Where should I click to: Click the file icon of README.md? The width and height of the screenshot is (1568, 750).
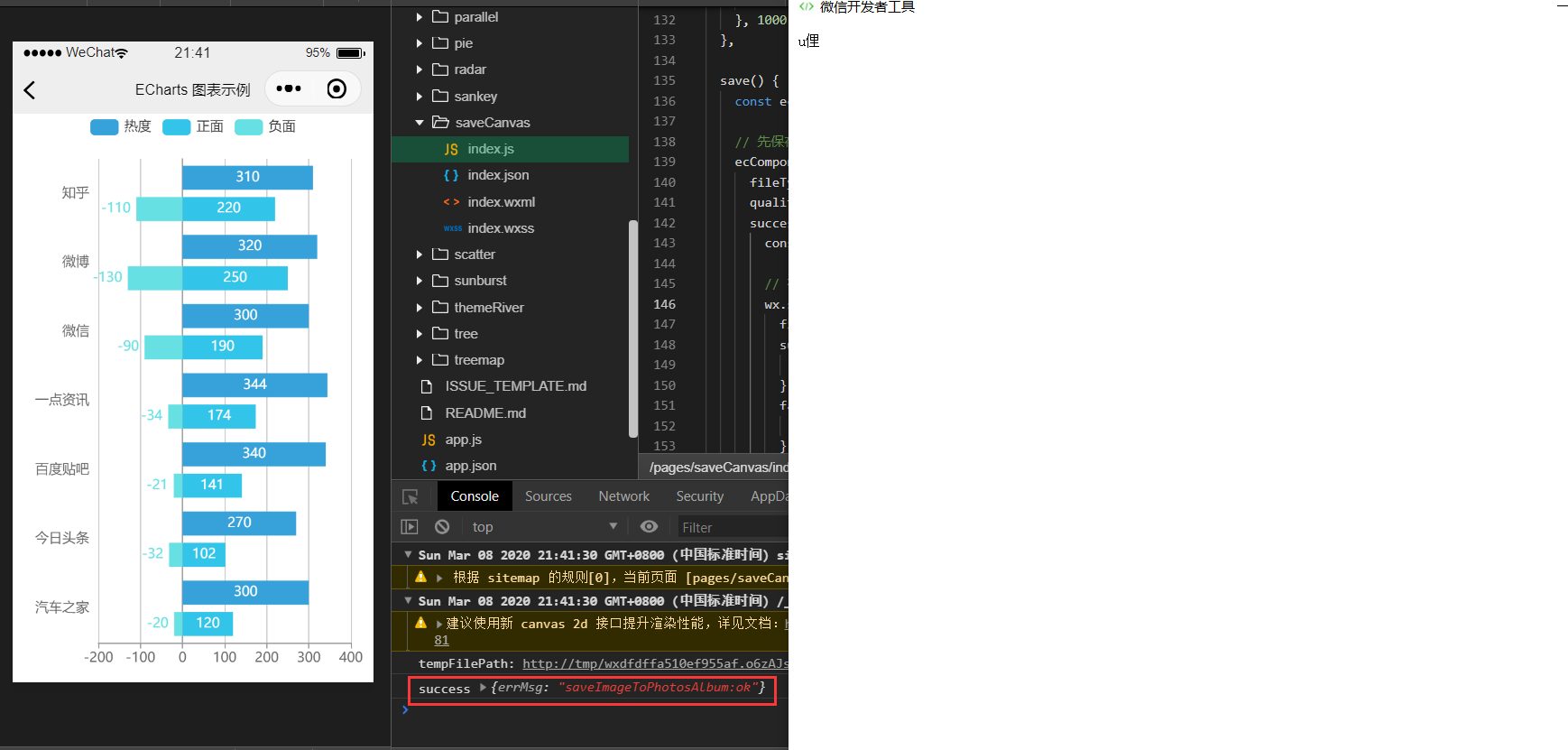click(x=427, y=413)
